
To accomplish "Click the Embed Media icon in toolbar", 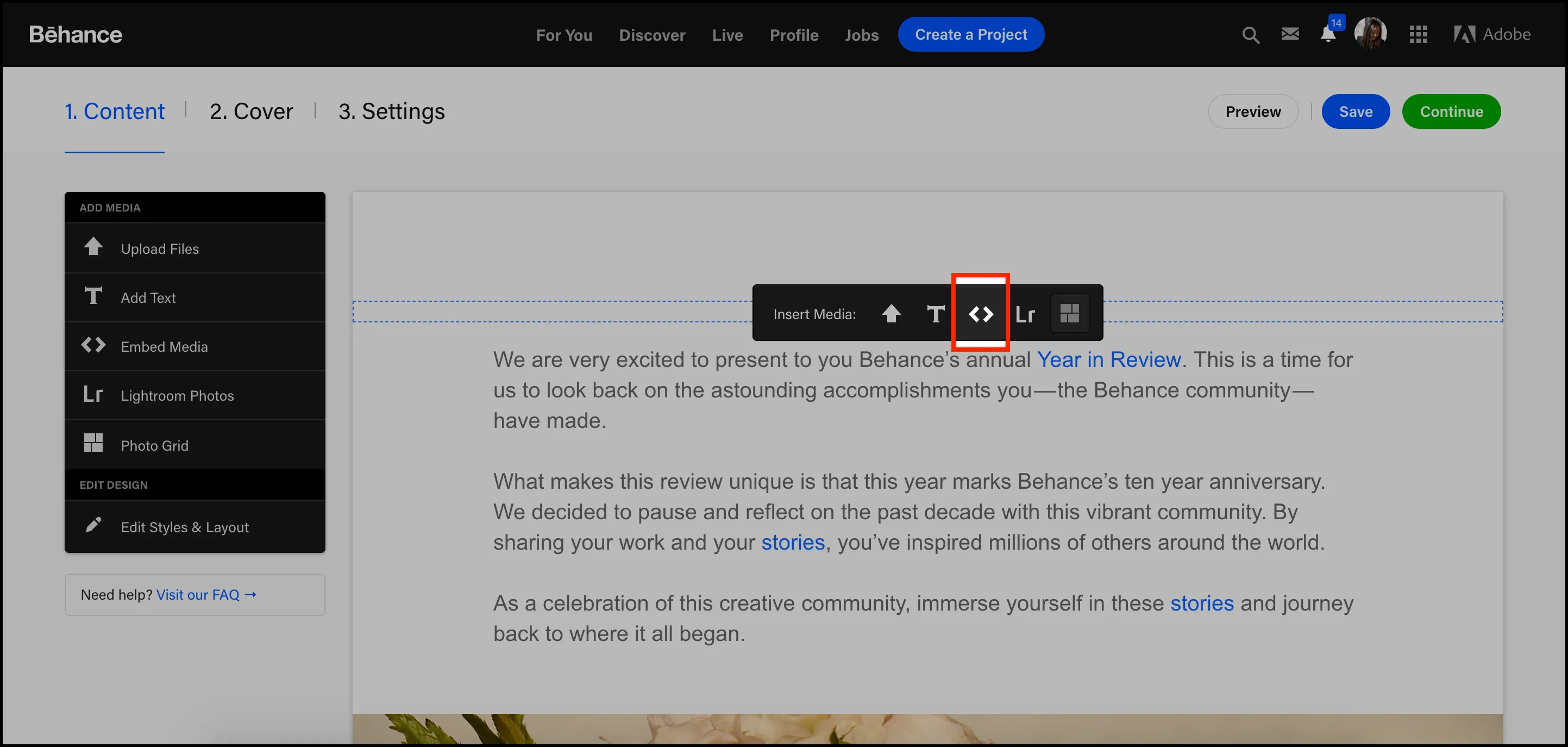I will 980,312.
